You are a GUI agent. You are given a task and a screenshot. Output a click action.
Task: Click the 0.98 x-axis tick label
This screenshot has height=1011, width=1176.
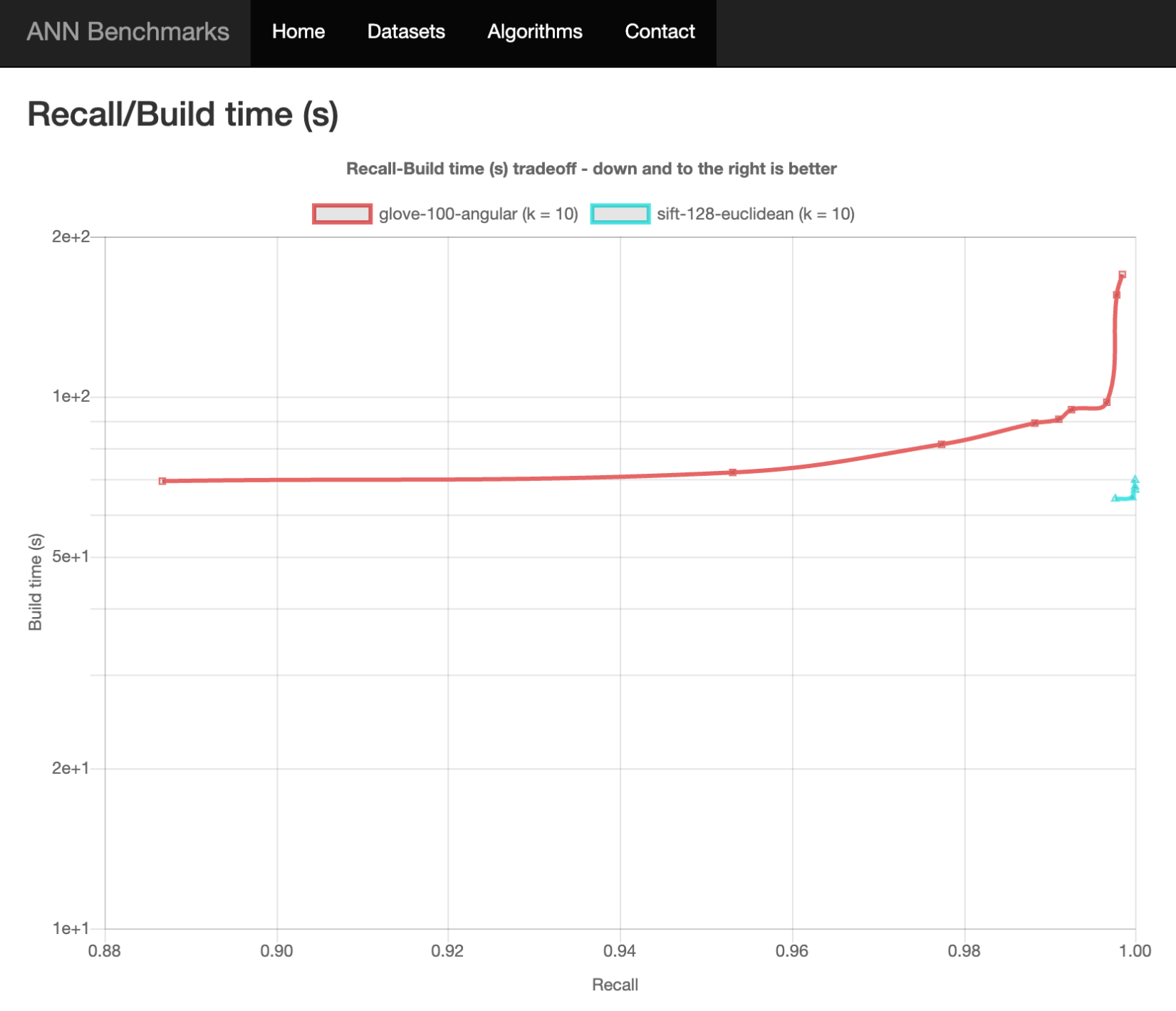964,950
